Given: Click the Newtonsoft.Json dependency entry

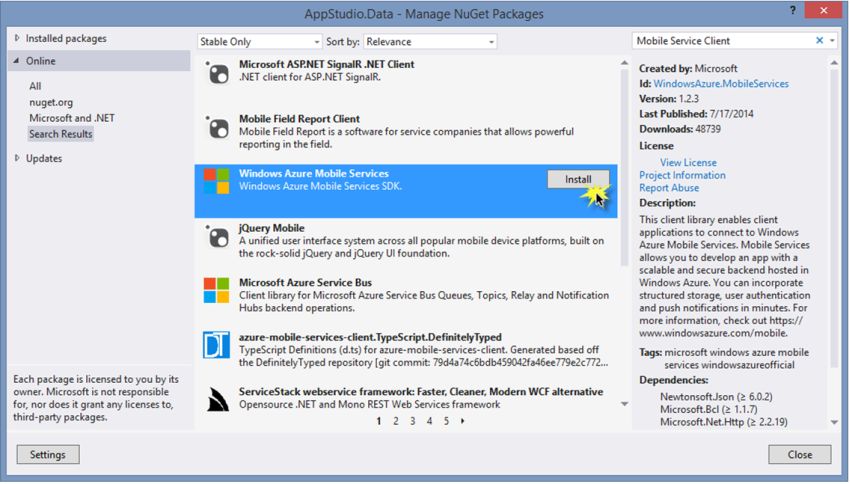Looking at the screenshot, I should pos(716,396).
